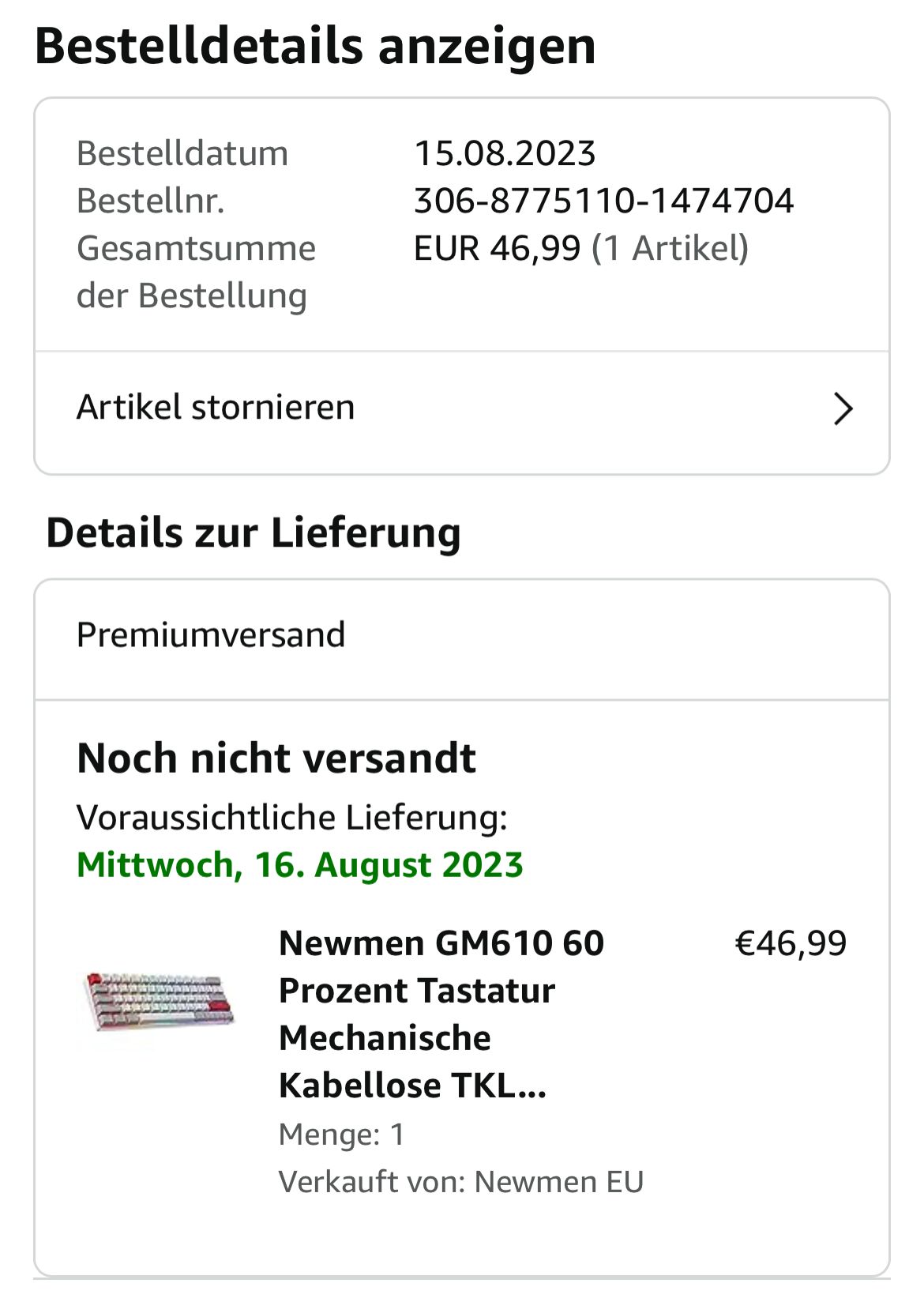The width and height of the screenshot is (924, 1302).
Task: Tap the Bestelldatum label
Action: point(182,153)
